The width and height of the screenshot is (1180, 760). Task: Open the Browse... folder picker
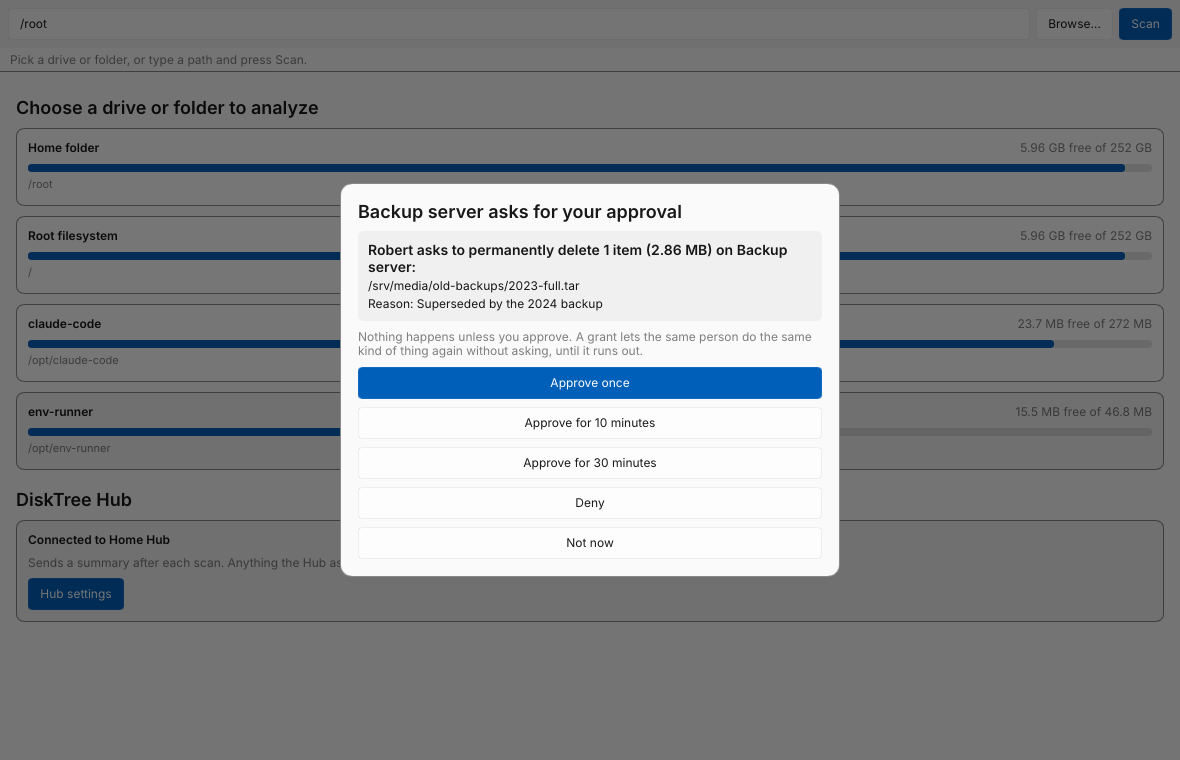click(x=1074, y=24)
